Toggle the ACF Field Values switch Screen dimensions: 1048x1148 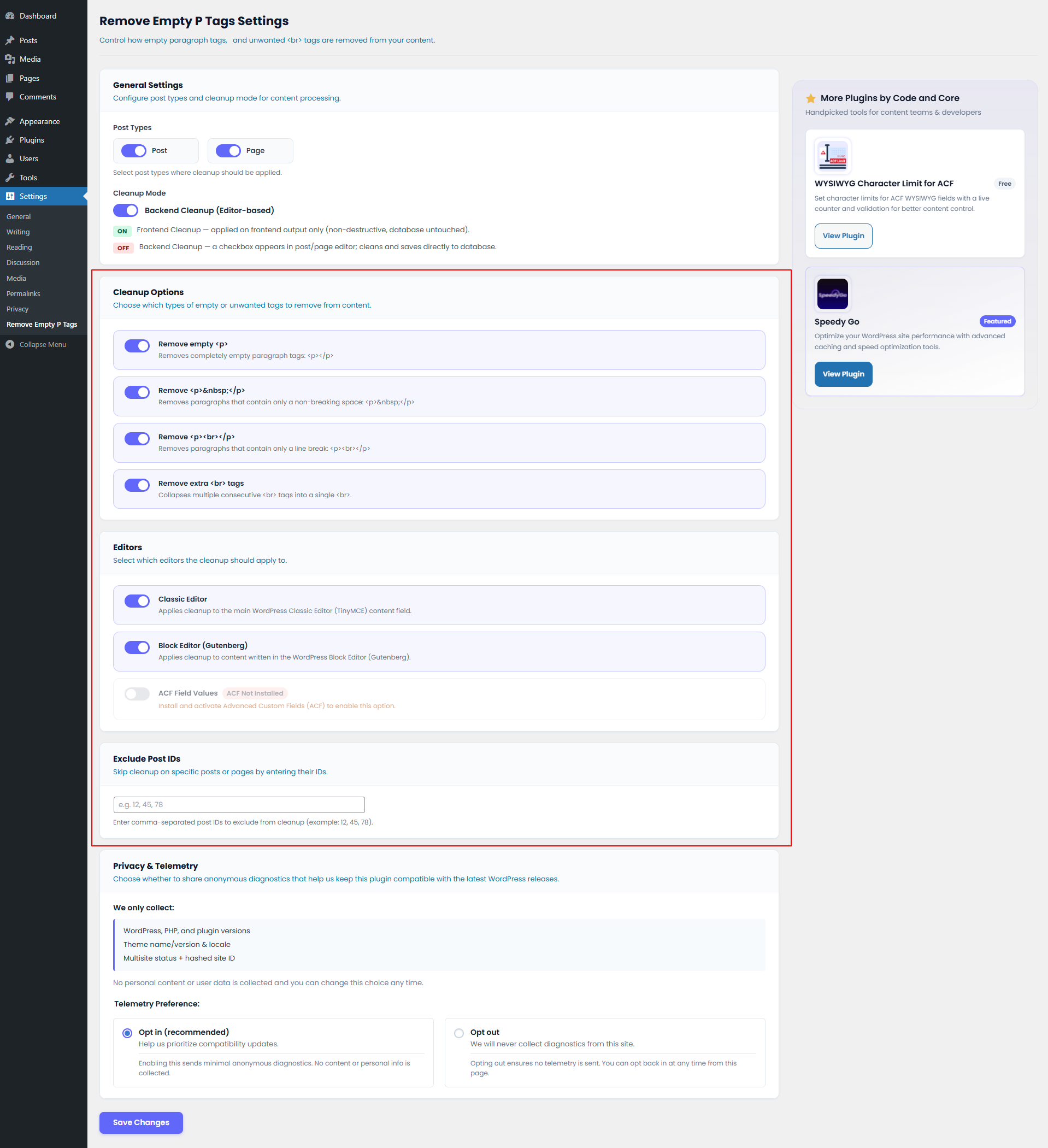(x=137, y=693)
